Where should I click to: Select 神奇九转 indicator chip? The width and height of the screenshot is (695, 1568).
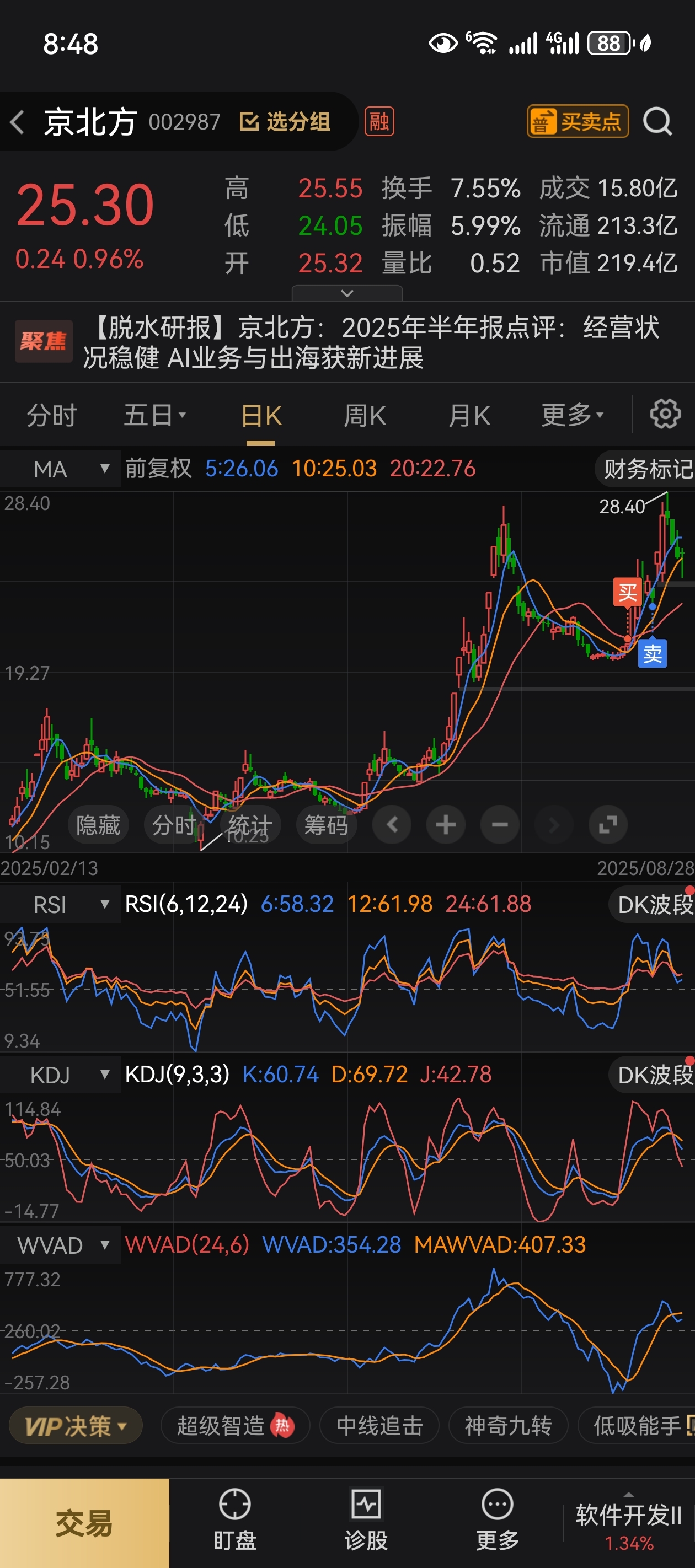[508, 1426]
